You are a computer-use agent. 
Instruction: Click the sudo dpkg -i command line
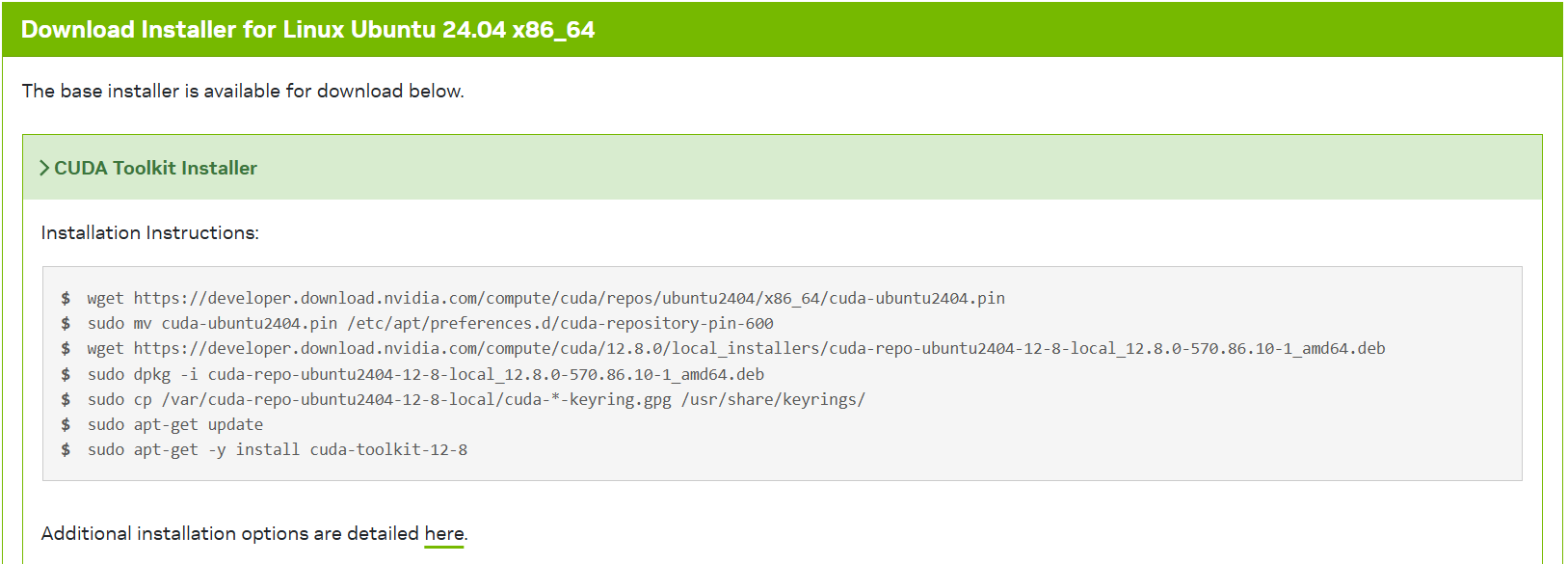coord(425,374)
